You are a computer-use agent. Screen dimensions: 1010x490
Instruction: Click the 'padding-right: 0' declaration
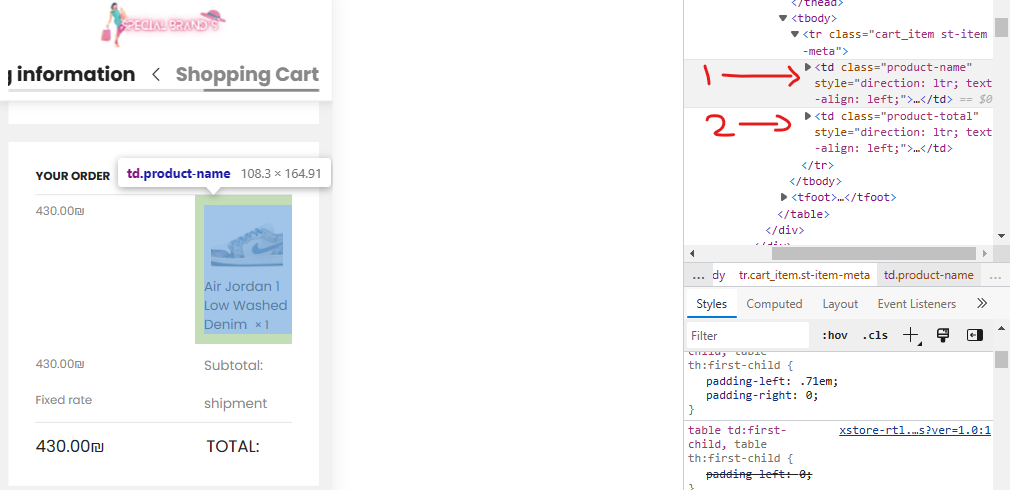point(762,395)
